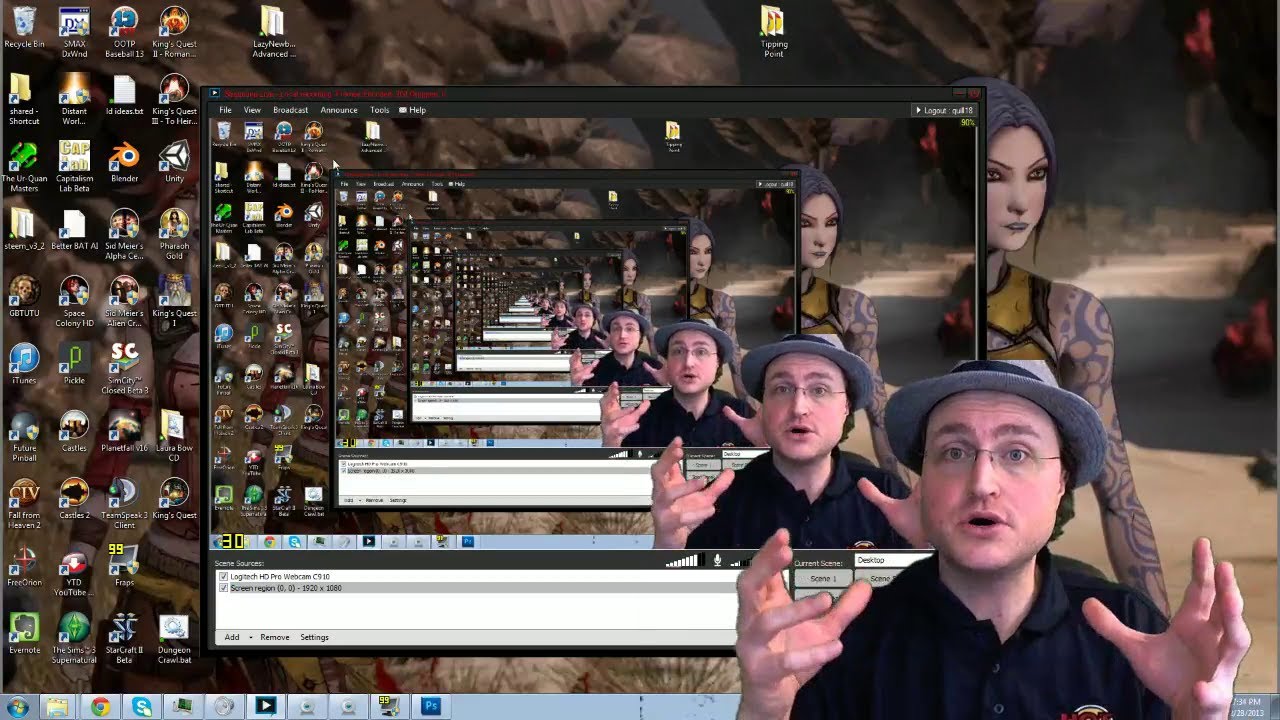The width and height of the screenshot is (1280, 720).
Task: Expand the Add source dropdown arrow
Action: point(250,637)
